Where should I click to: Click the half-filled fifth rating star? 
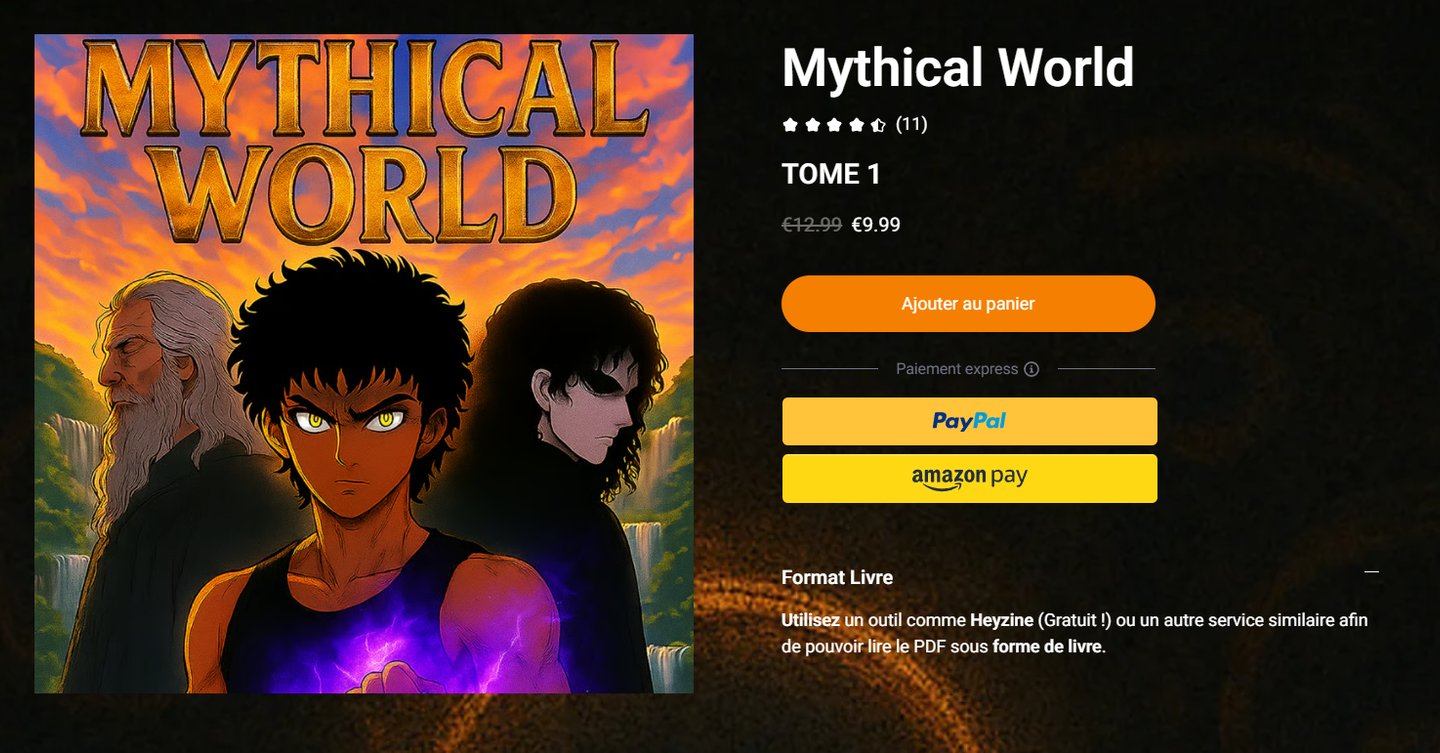[x=878, y=125]
